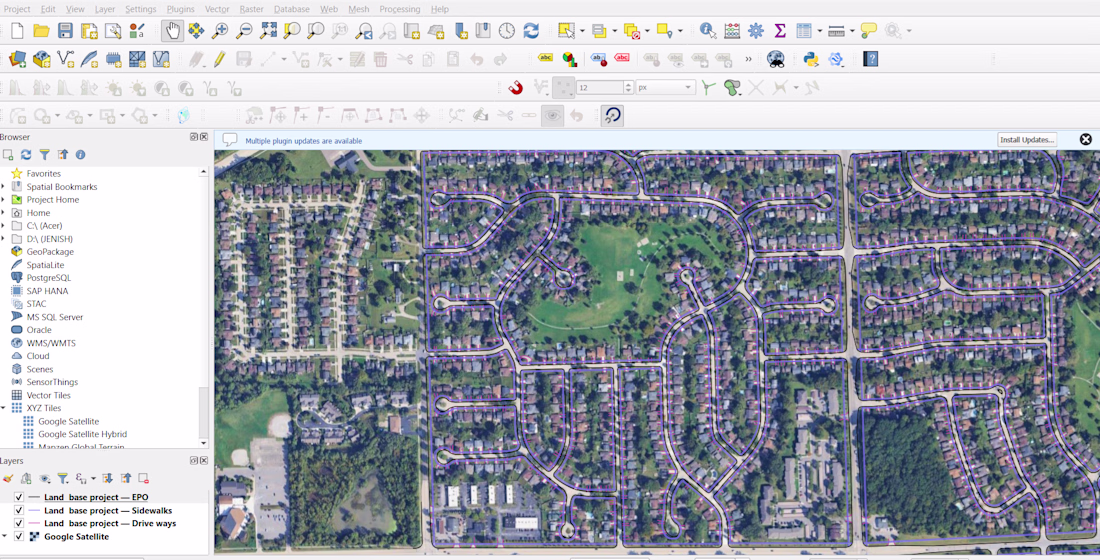Click the arrow left of Google Satellite layer
Screen dimensions: 1100x560
click(4, 537)
